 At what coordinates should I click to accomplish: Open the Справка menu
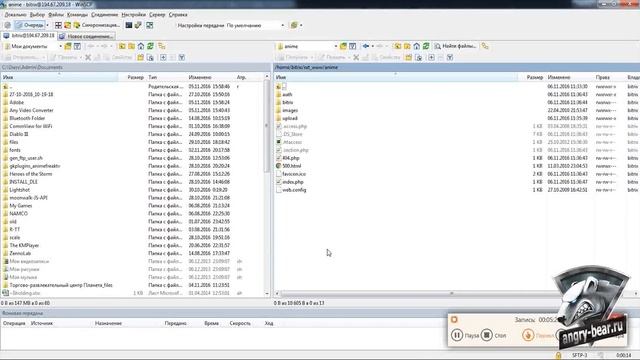point(178,15)
